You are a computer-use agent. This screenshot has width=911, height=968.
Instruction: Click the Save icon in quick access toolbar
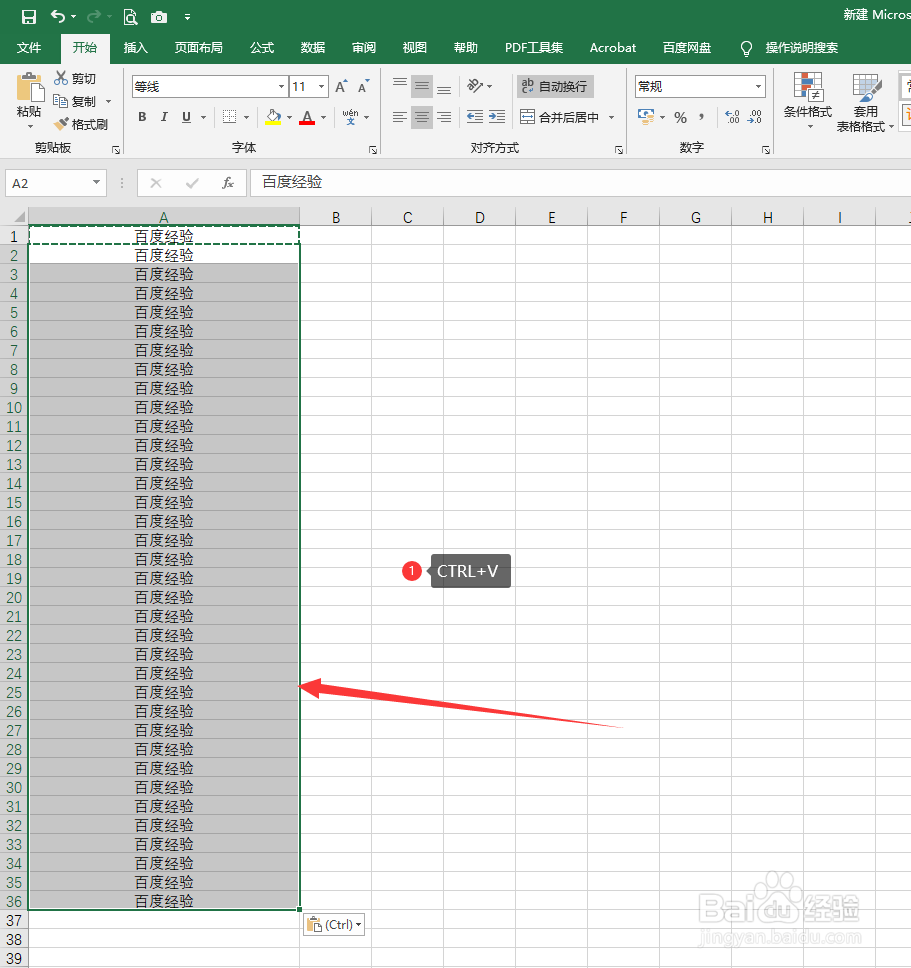click(x=28, y=17)
